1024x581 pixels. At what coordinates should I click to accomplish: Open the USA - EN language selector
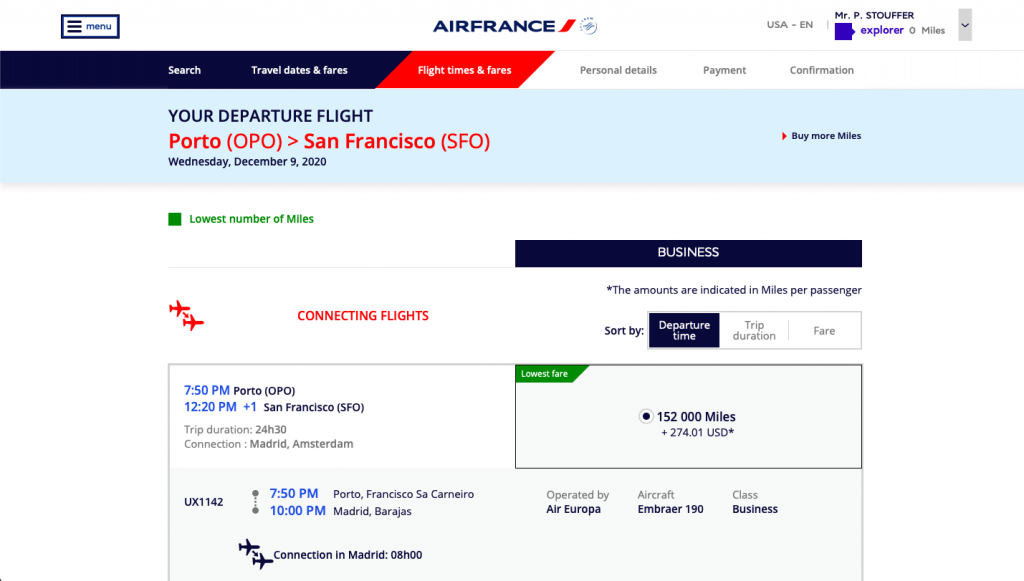click(790, 25)
